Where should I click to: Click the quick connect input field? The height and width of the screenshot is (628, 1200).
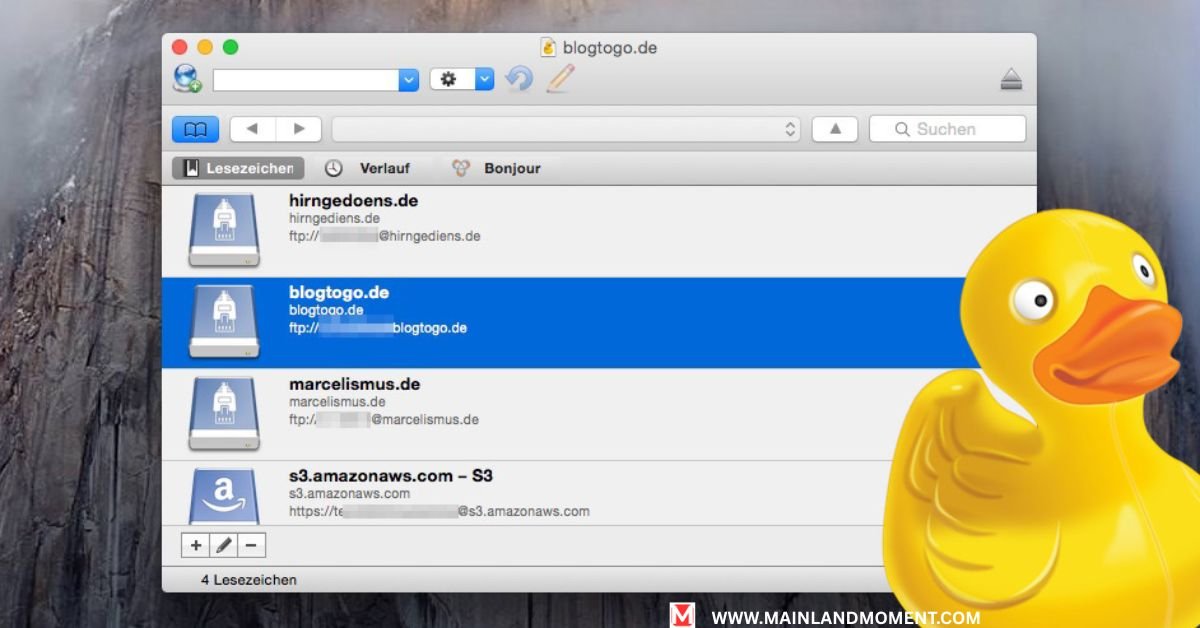coord(306,80)
